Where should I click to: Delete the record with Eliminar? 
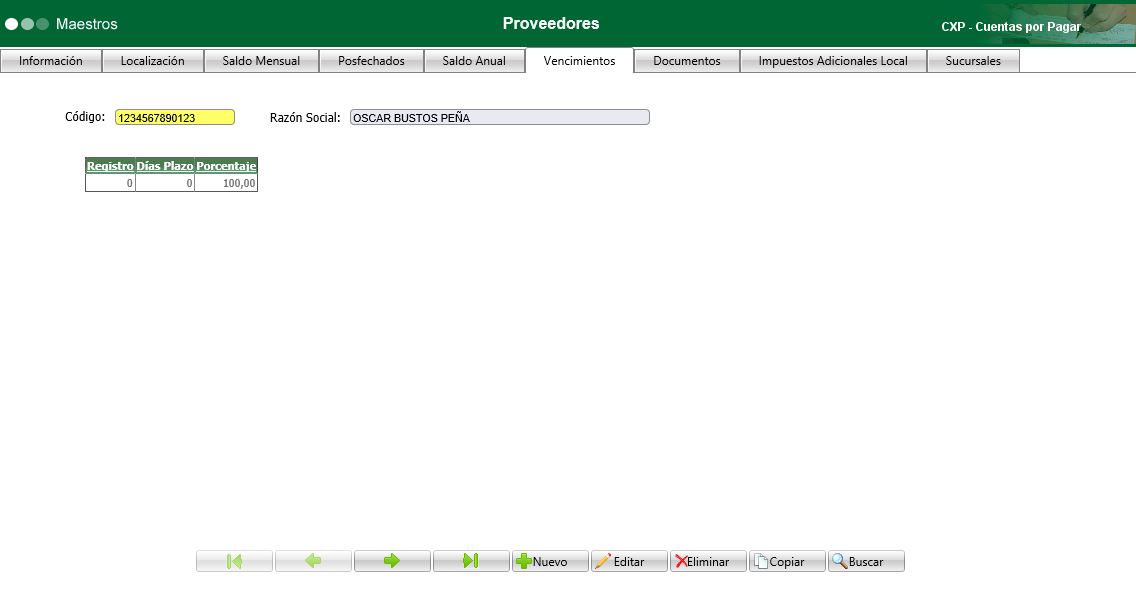pyautogui.click(x=708, y=561)
